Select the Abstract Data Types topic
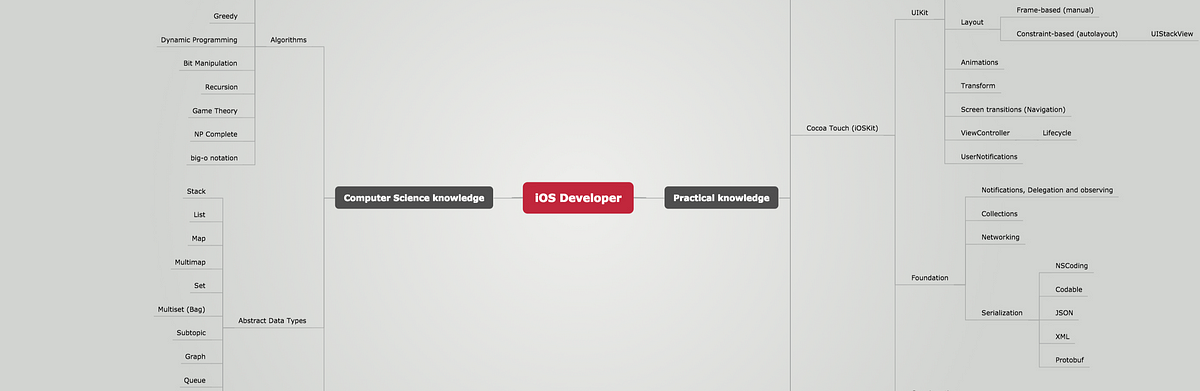 [272, 321]
